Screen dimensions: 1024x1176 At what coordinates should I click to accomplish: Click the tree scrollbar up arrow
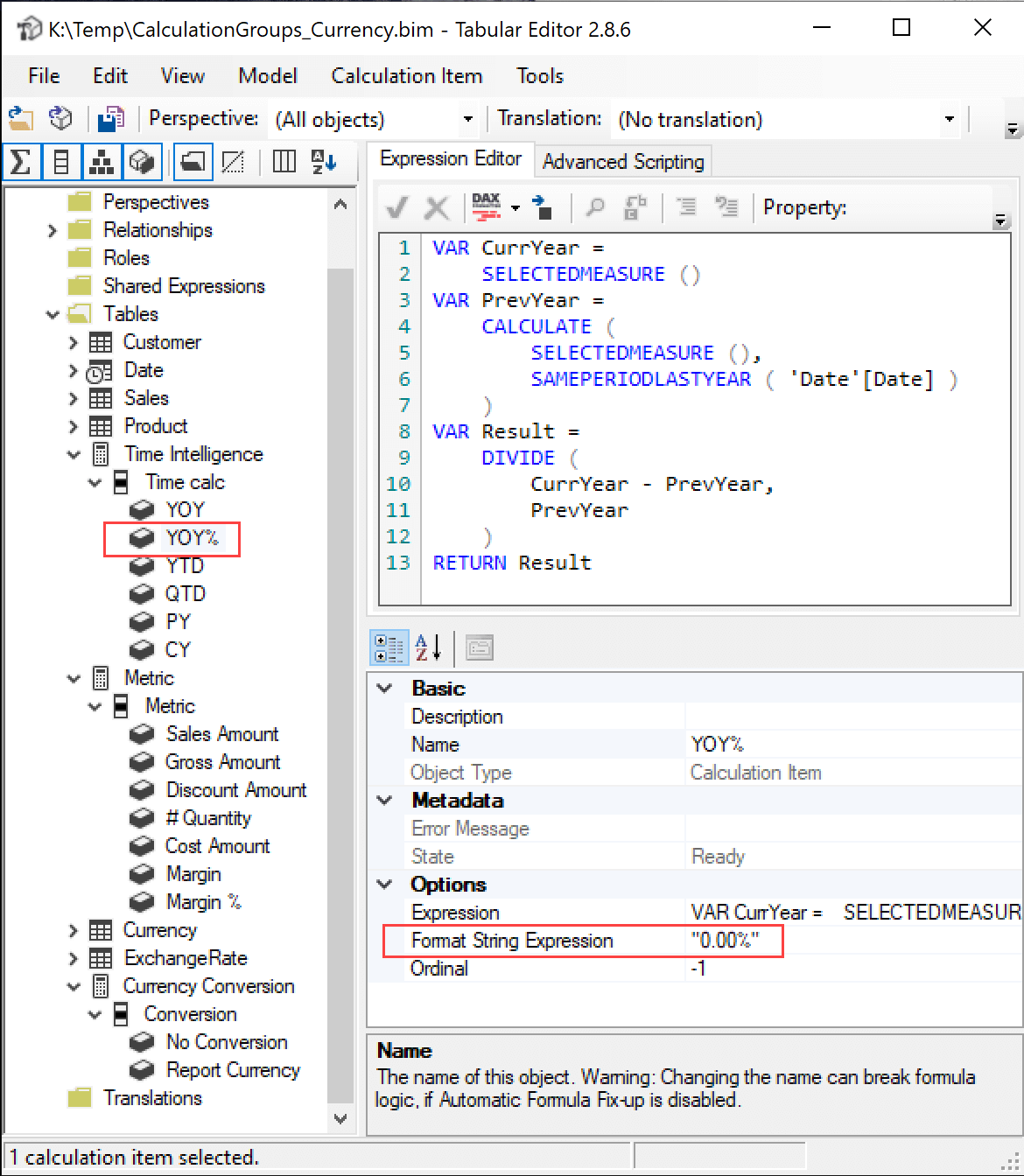click(x=340, y=205)
